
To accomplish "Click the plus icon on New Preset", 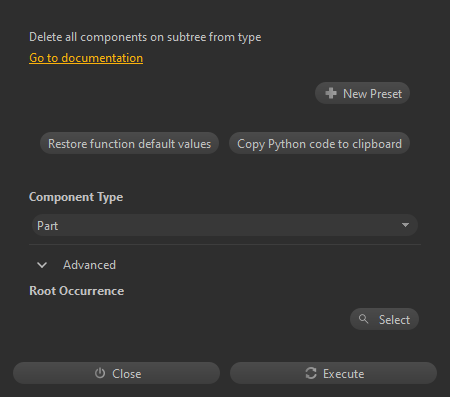I will coord(331,93).
